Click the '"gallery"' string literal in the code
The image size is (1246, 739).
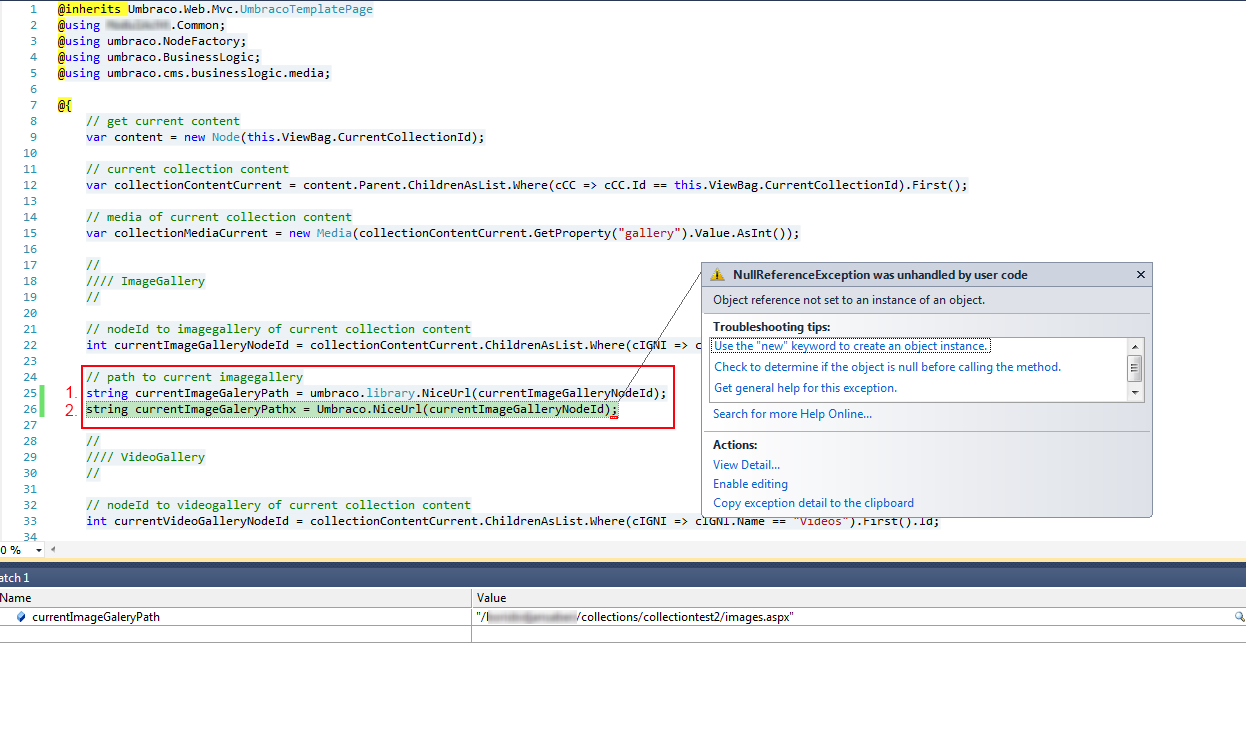651,233
